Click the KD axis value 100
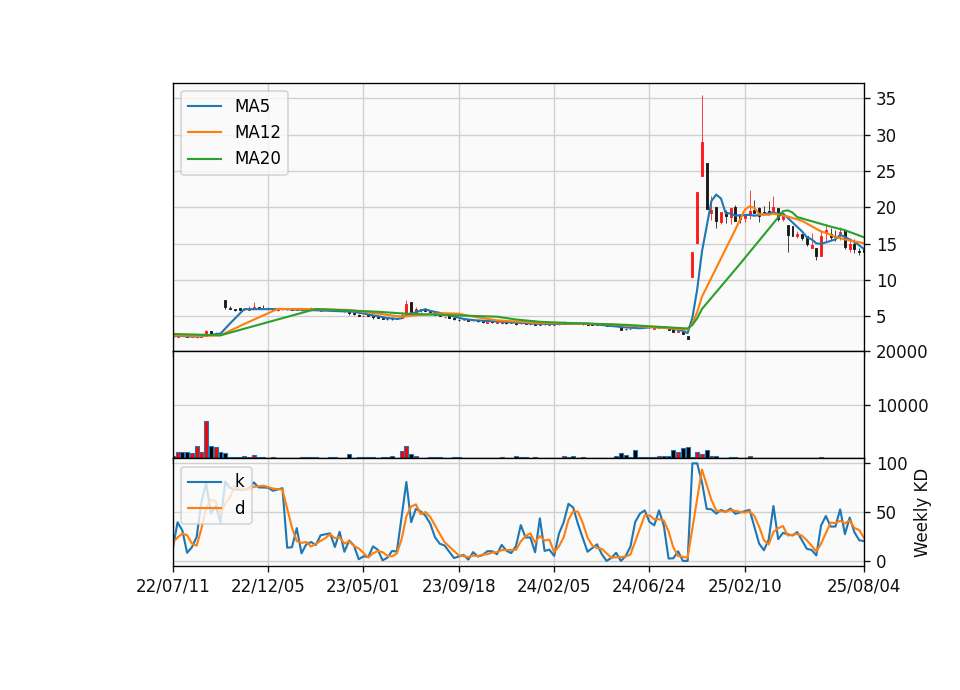This screenshot has width=960, height=690. click(891, 464)
